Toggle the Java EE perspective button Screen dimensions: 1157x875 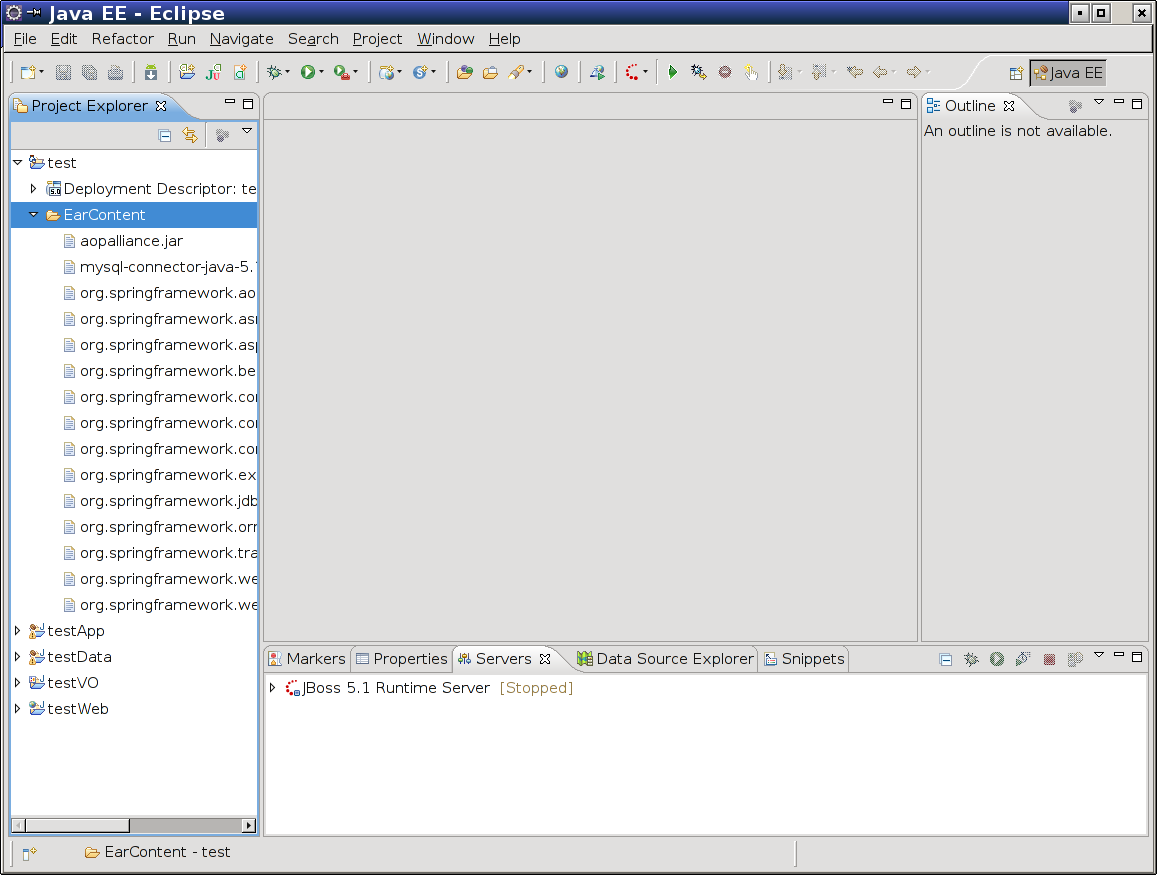pyautogui.click(x=1068, y=73)
